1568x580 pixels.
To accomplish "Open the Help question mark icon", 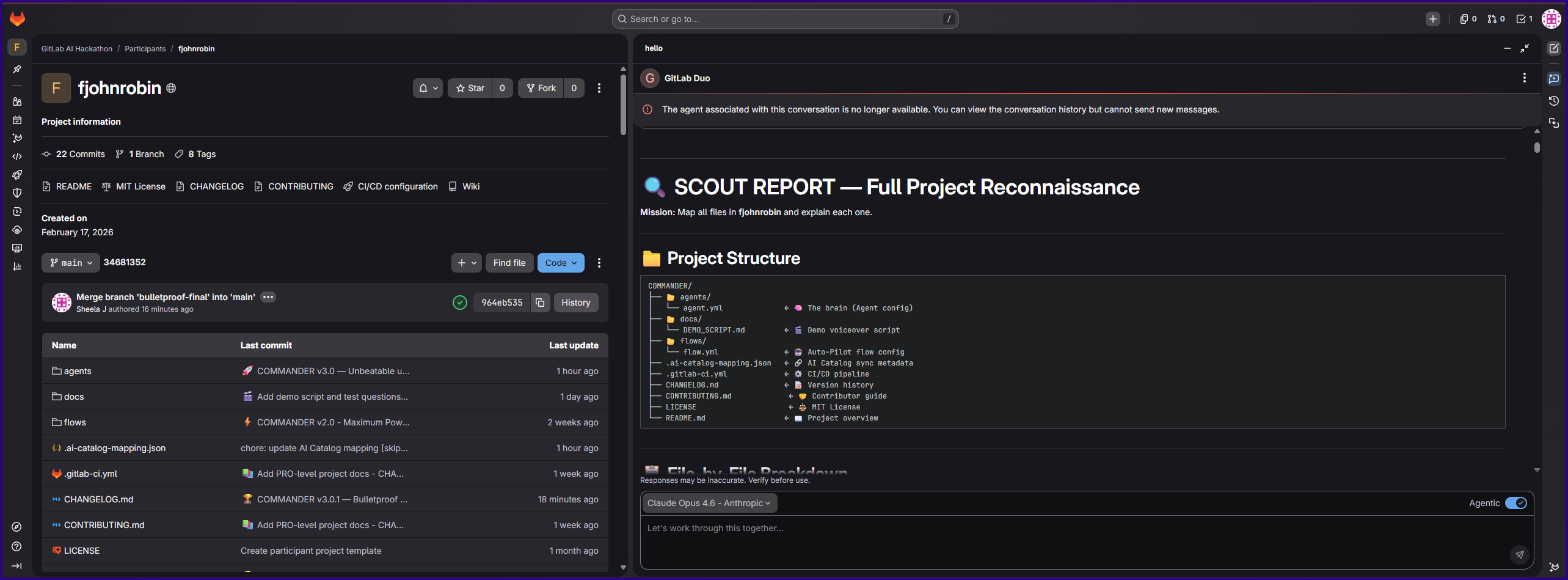I will 17,546.
